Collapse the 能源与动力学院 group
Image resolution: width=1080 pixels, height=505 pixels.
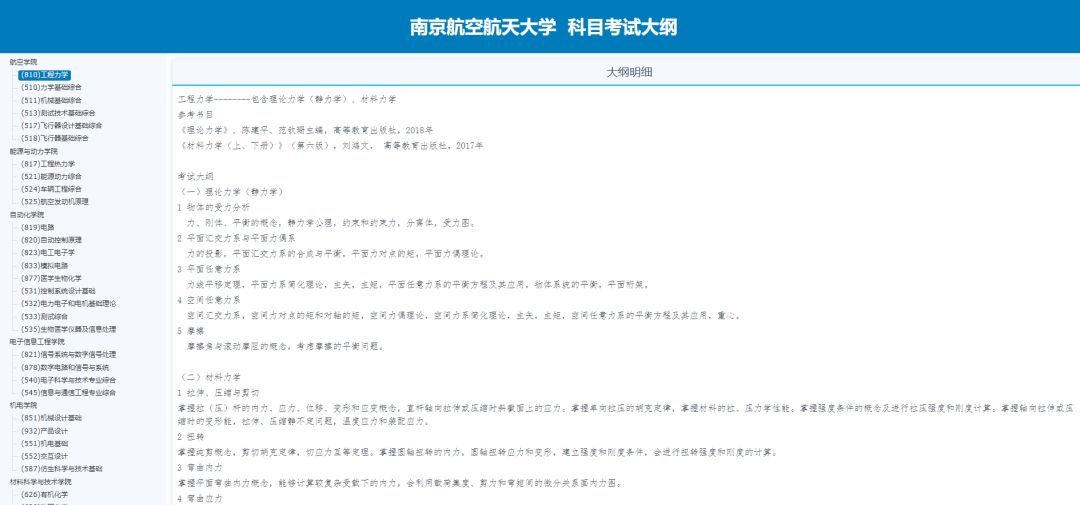[34, 151]
